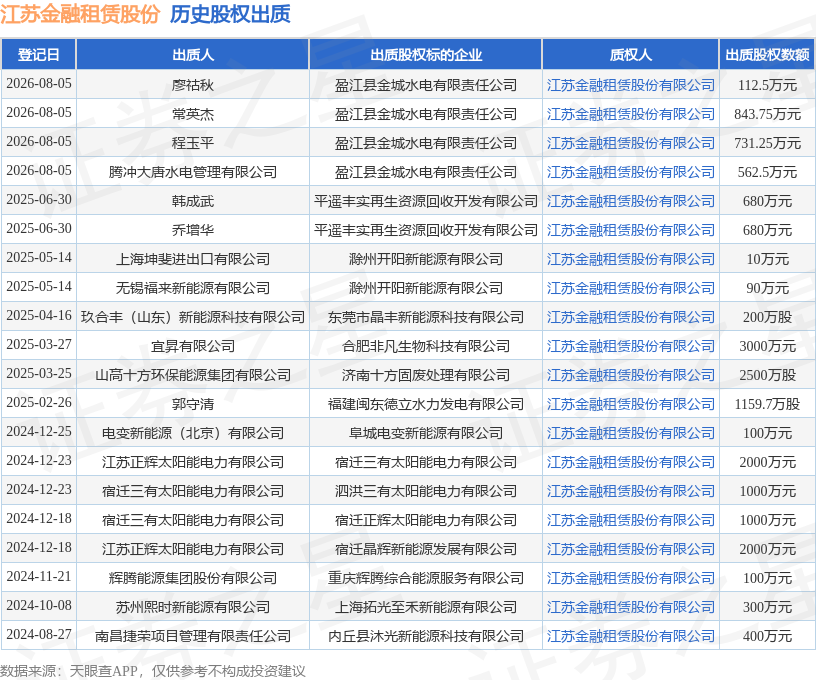This screenshot has height=680, width=816.
Task: Select pledgor name 廖祜秋
Action: pos(193,85)
